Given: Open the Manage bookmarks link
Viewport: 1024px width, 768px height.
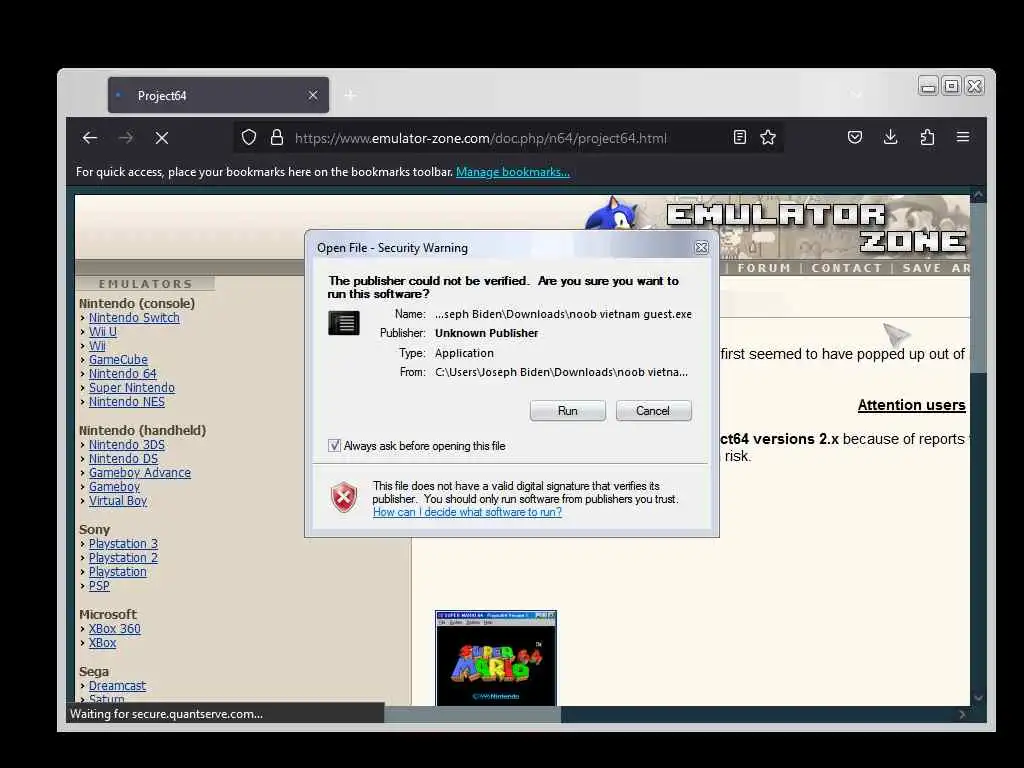Looking at the screenshot, I should pos(513,172).
